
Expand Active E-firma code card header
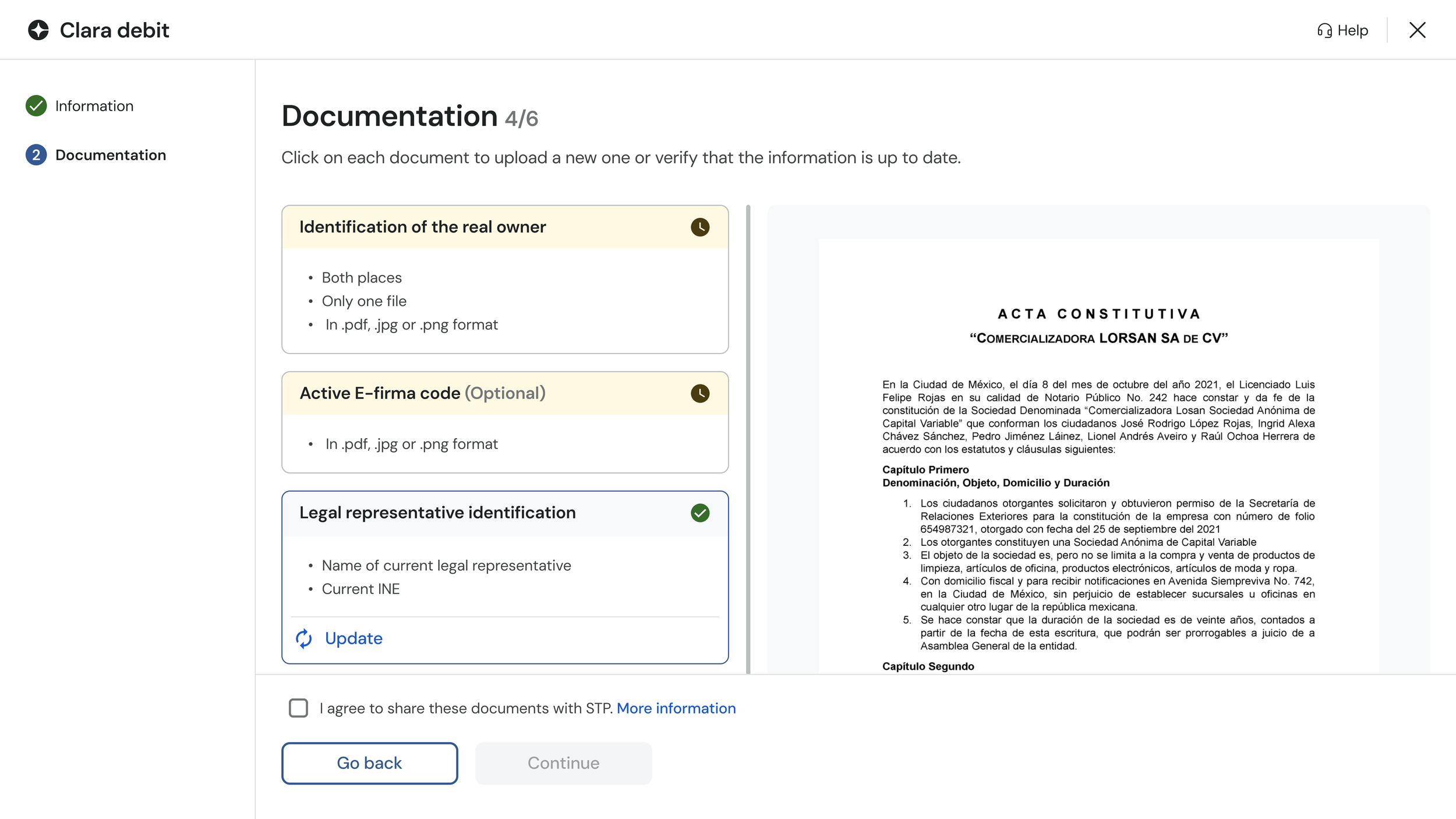click(x=422, y=393)
